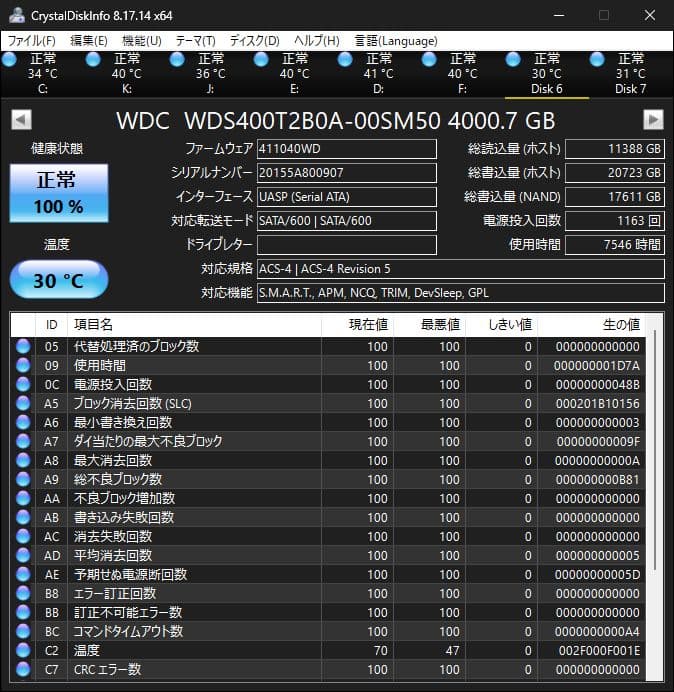The height and width of the screenshot is (692, 674).
Task: Open the ディスク(D) menu
Action: click(255, 41)
